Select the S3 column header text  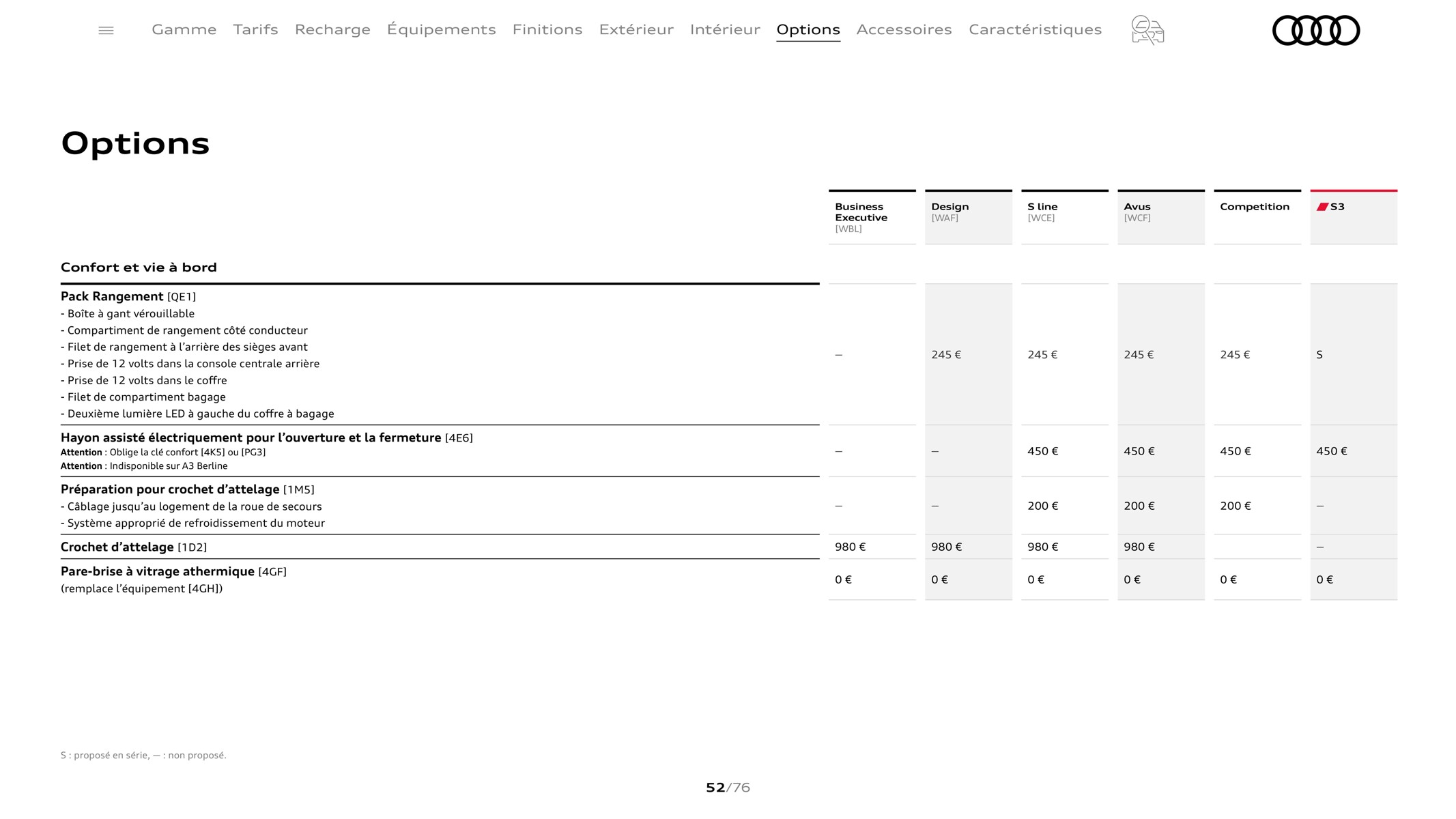coord(1337,207)
